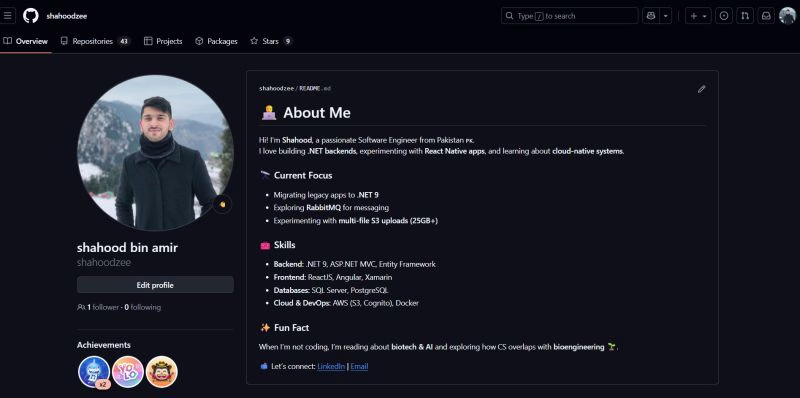Click the Backend skills line
This screenshot has width=800, height=398.
tap(355, 264)
